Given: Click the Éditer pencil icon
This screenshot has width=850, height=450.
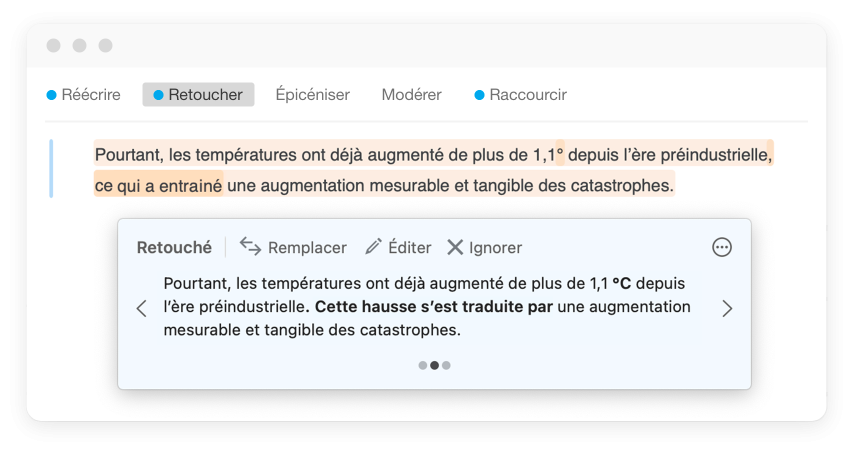Looking at the screenshot, I should [x=374, y=247].
